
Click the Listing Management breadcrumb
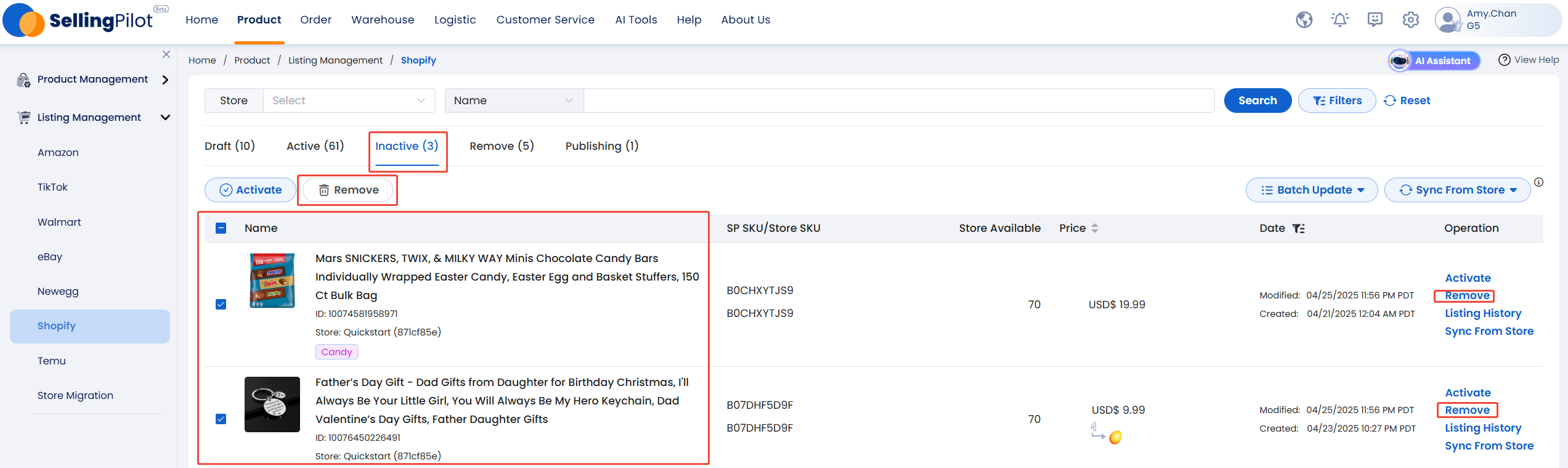335,60
